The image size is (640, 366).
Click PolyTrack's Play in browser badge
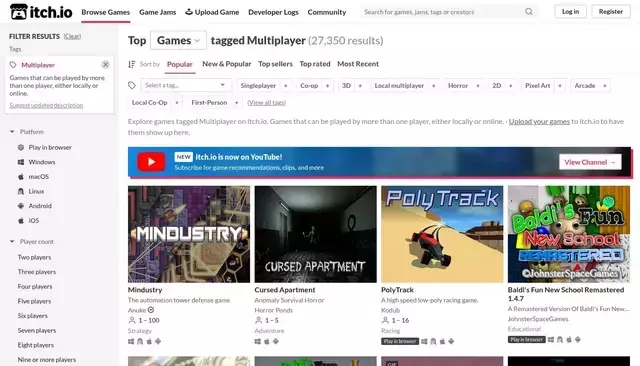pyautogui.click(x=400, y=341)
